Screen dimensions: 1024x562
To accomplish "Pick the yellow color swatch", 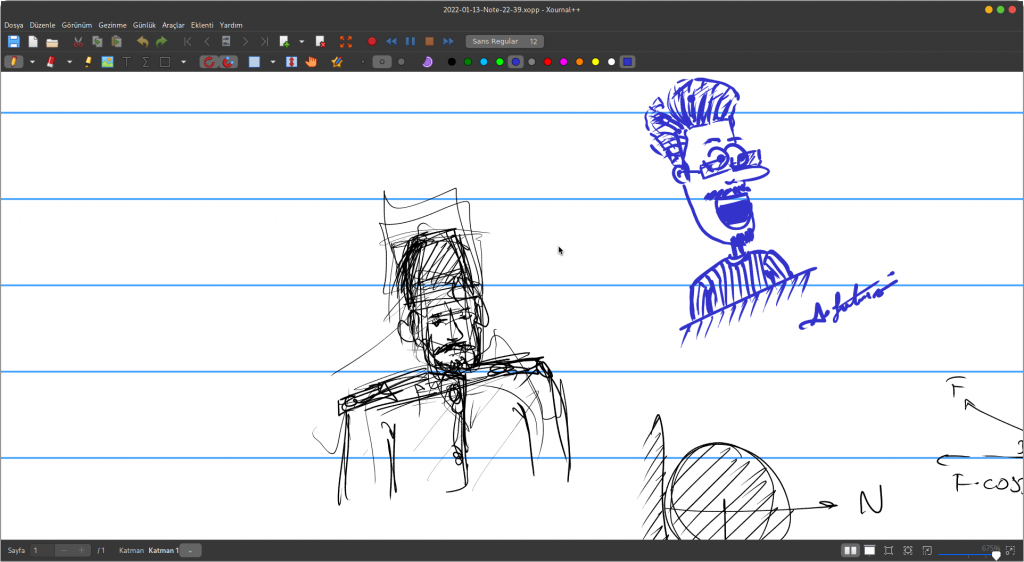I will point(596,62).
